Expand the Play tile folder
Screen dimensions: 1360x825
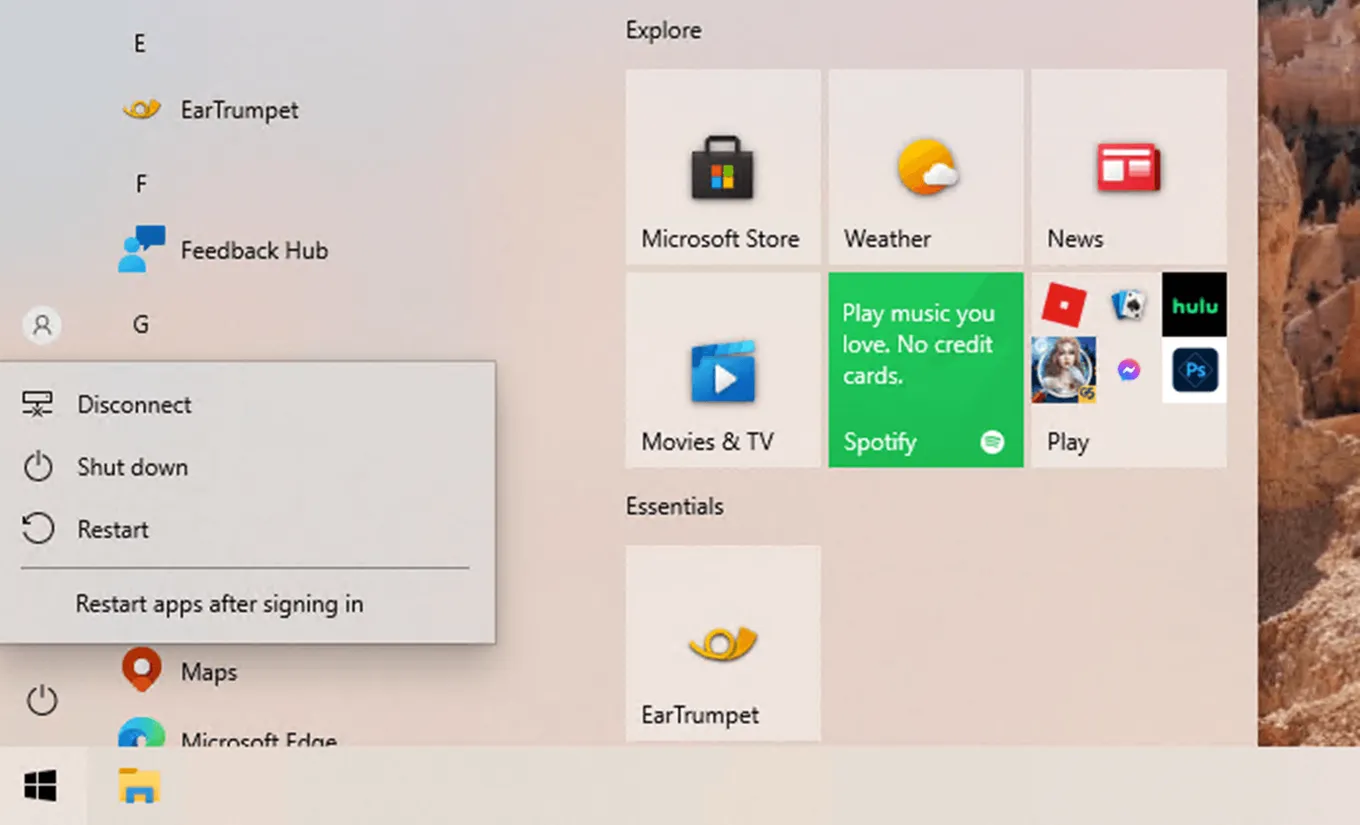click(x=1129, y=369)
